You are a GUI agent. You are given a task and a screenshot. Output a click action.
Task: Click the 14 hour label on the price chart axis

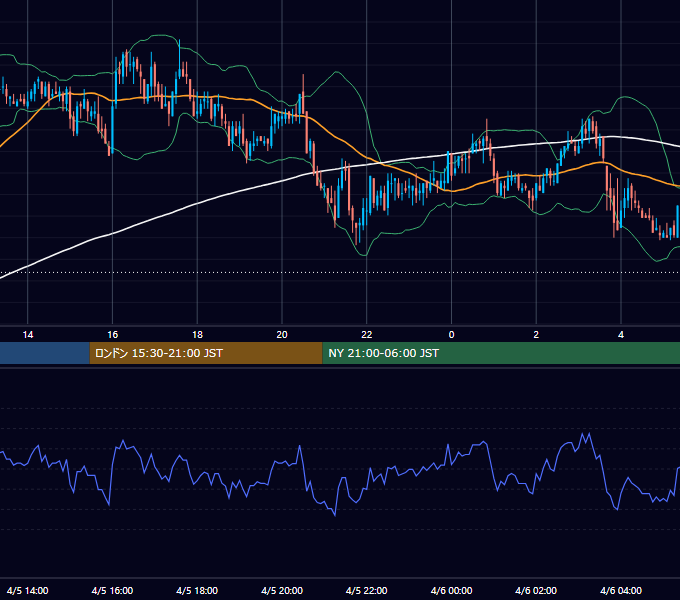click(x=28, y=335)
